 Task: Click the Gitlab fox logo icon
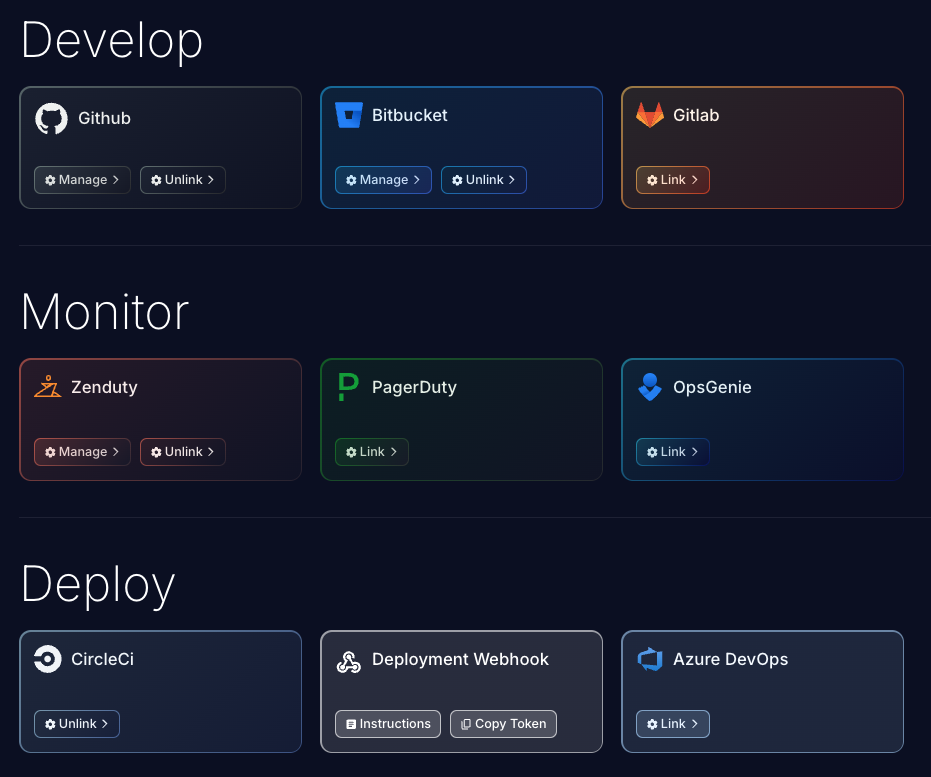tap(650, 115)
